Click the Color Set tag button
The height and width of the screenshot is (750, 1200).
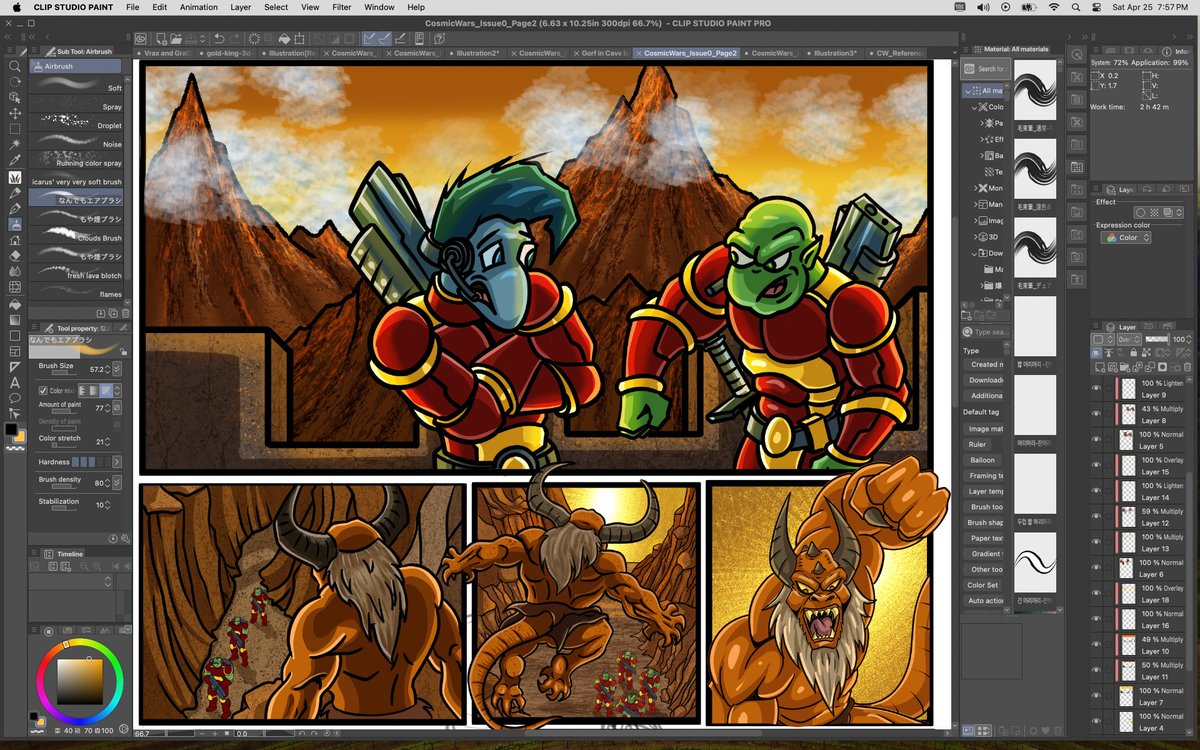(983, 585)
